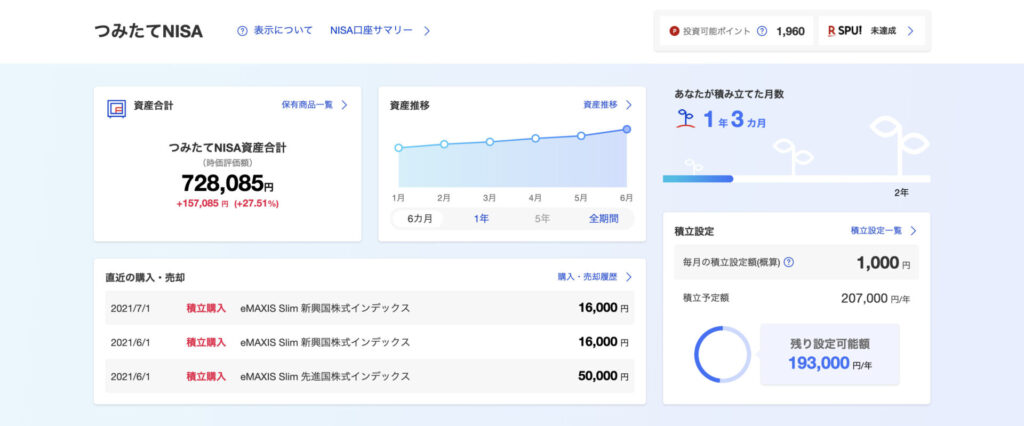Click the 50,000 円 purchase amount
Screen dimensions: 1024x426
point(603,376)
